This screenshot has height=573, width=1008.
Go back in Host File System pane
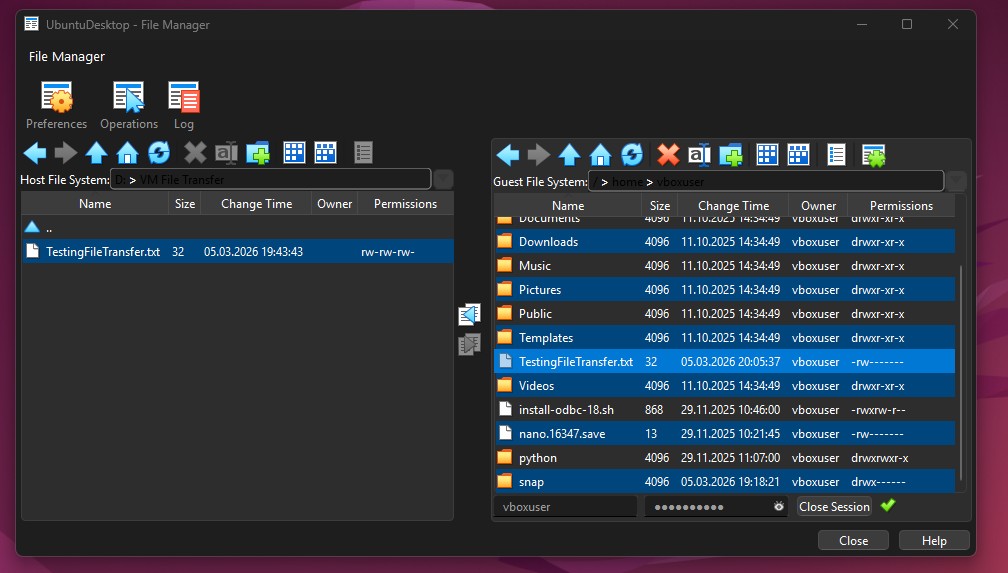point(35,153)
